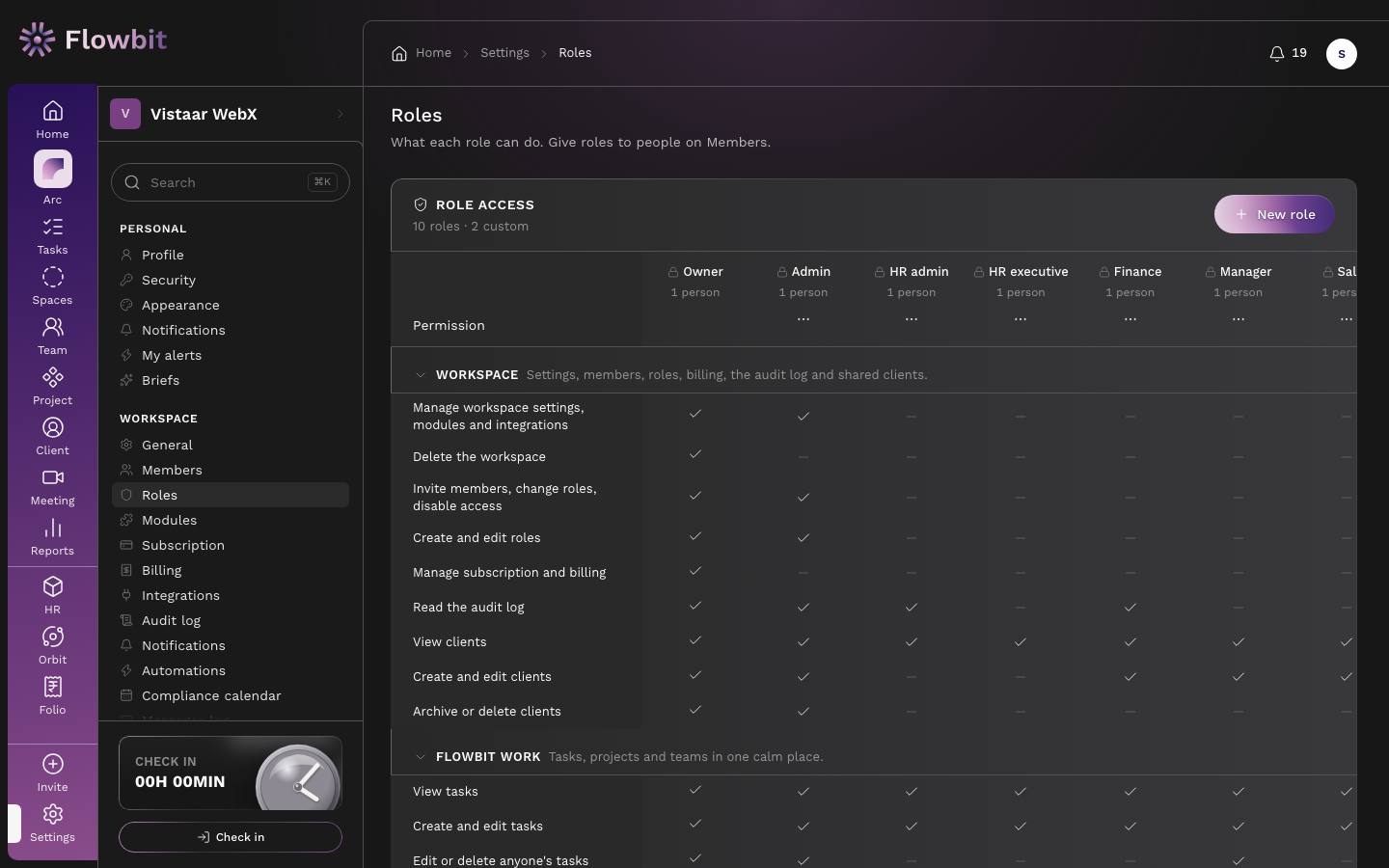
Task: Follow the Settings breadcrumb link
Action: [504, 53]
